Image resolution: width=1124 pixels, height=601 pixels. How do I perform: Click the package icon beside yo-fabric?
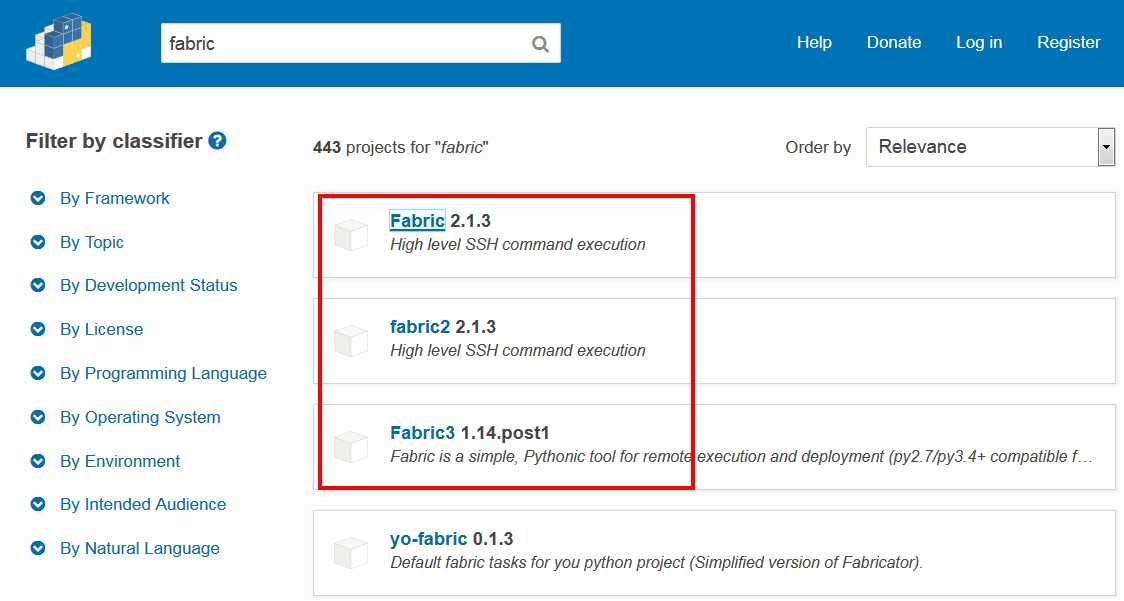pyautogui.click(x=351, y=553)
